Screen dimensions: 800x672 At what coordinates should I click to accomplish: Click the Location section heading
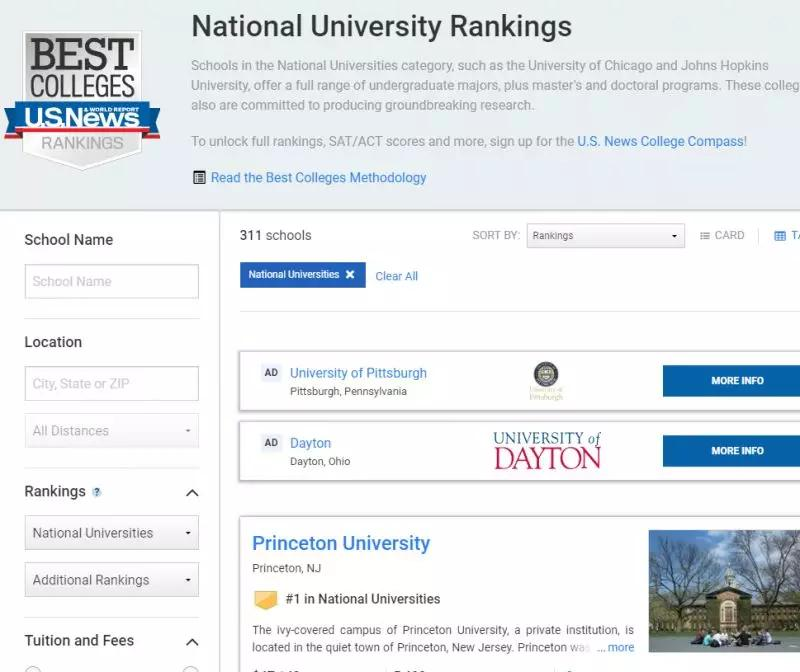53,342
